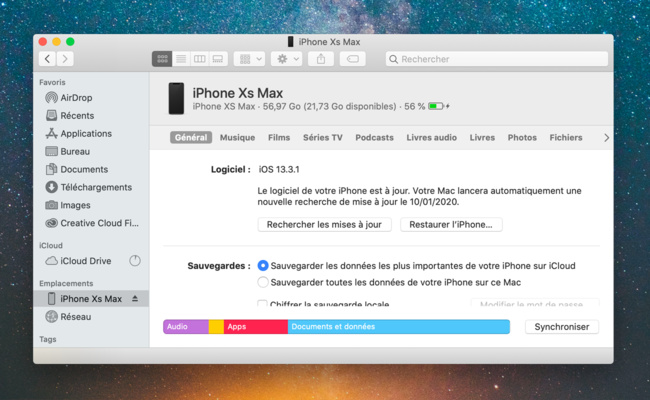This screenshot has height=400, width=650.
Task: Click the Tags sidebar heading
Action: tap(48, 339)
